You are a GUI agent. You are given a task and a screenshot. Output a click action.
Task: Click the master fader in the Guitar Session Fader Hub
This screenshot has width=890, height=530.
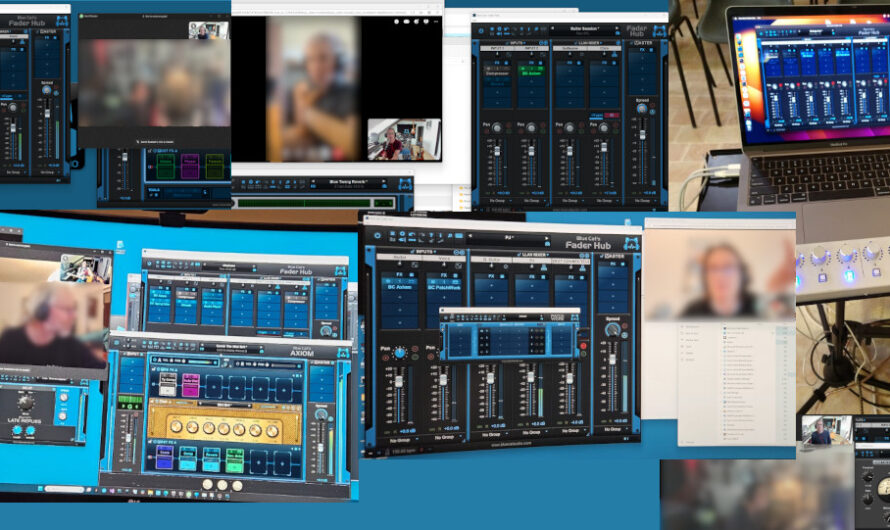[642, 135]
